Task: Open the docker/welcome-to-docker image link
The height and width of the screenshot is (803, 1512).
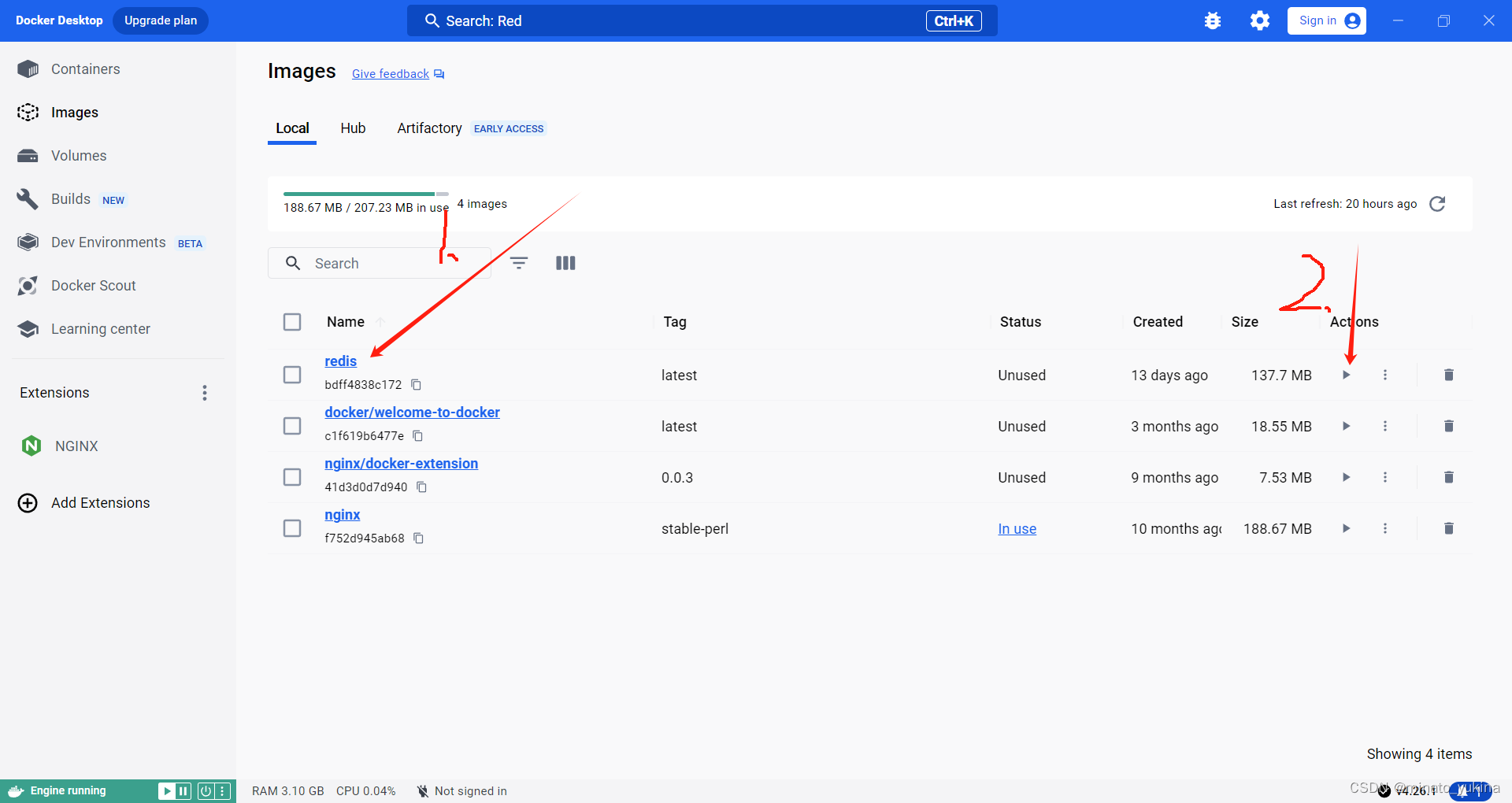Action: (x=413, y=413)
